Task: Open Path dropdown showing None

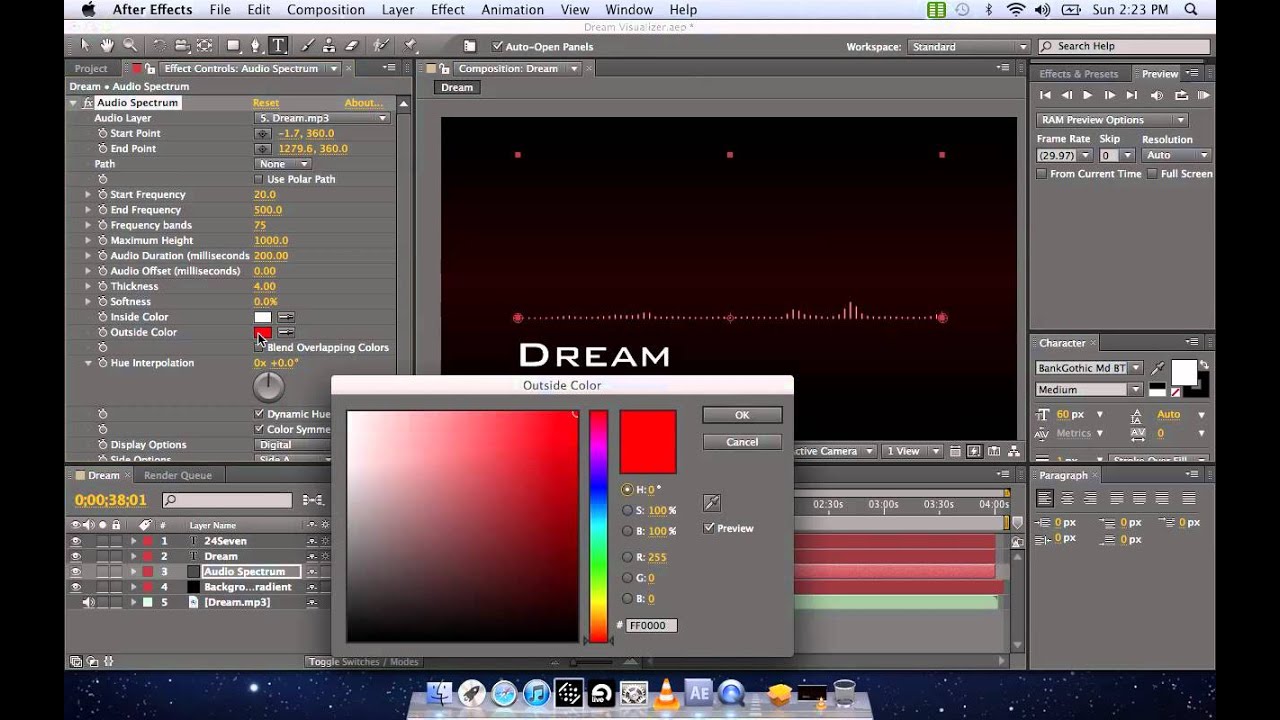Action: [x=283, y=164]
